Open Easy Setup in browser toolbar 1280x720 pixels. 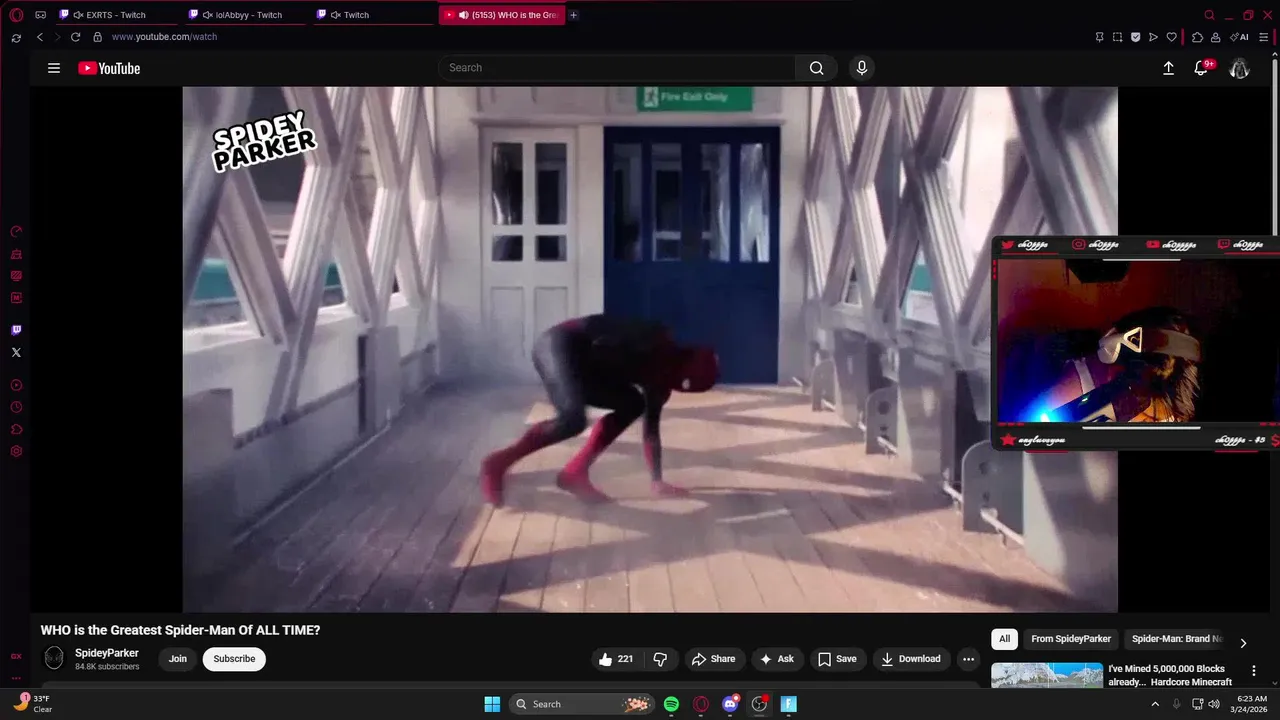(x=1265, y=37)
